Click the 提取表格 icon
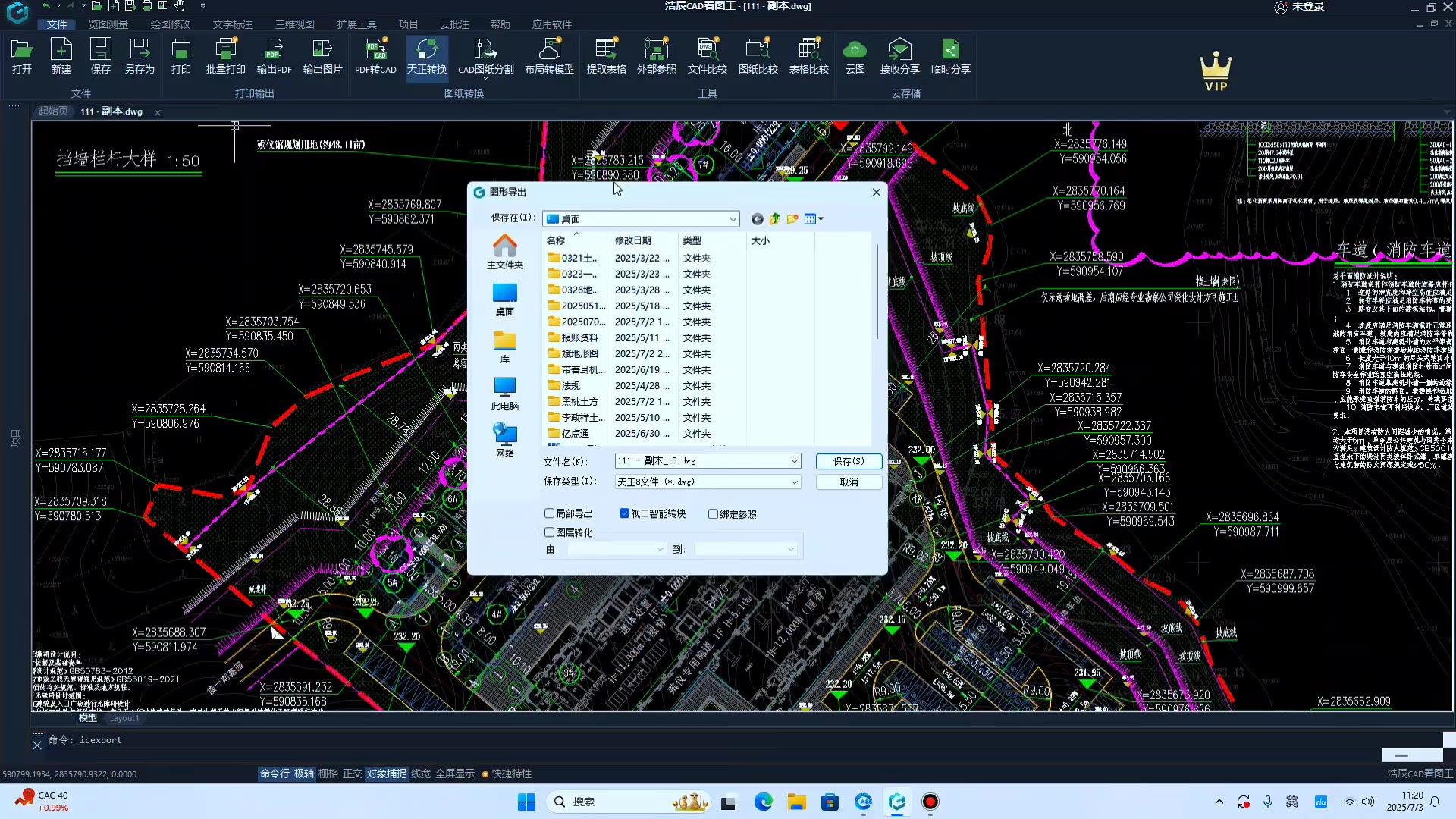The image size is (1456, 819). [606, 56]
